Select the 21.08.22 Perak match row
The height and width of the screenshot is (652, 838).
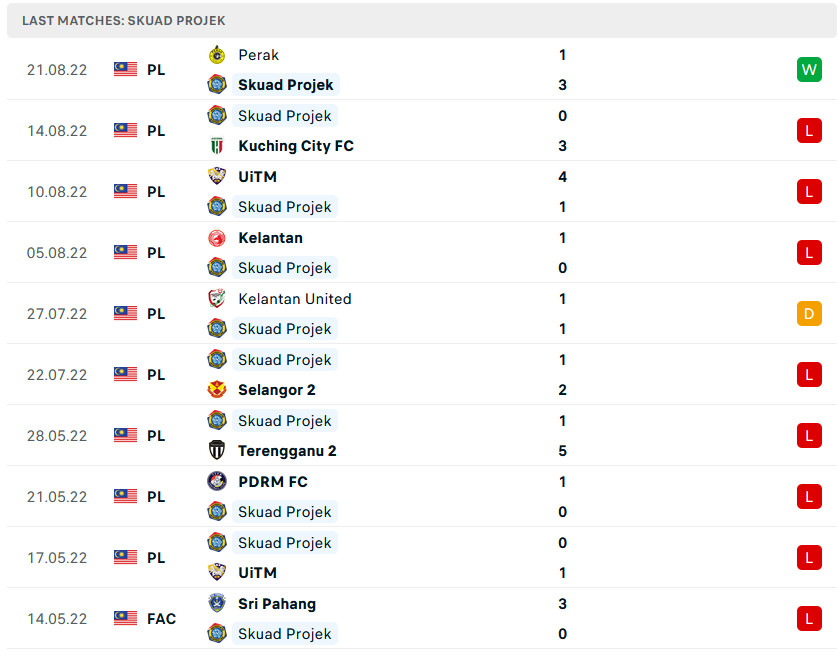pyautogui.click(x=420, y=70)
